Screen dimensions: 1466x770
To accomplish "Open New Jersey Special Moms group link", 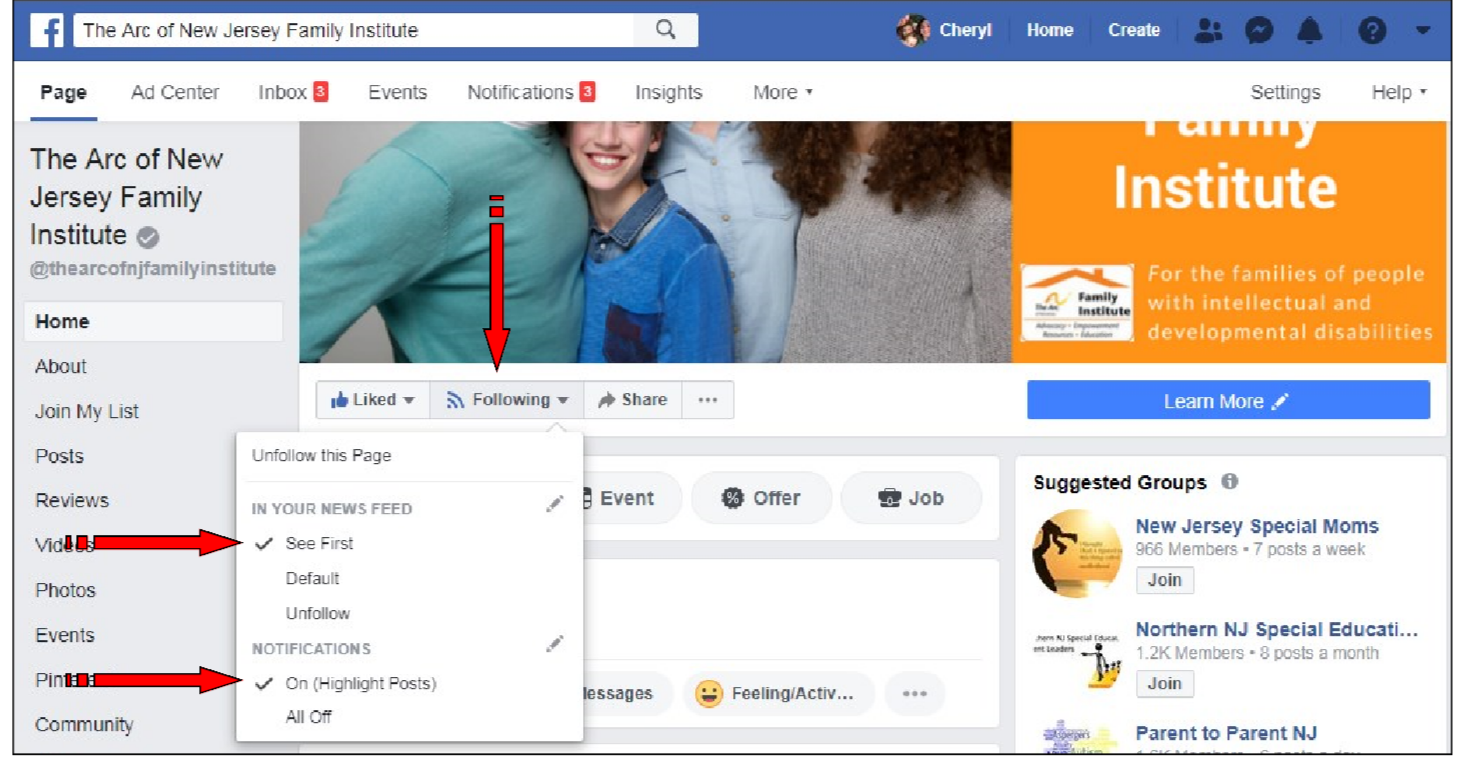I will 1257,526.
